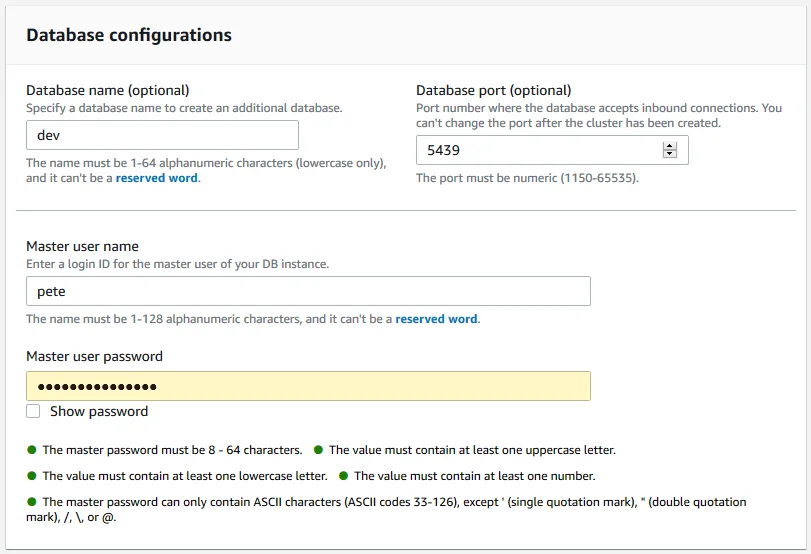Click green dot beside lowercase letter rule
The height and width of the screenshot is (554, 811).
[32, 475]
